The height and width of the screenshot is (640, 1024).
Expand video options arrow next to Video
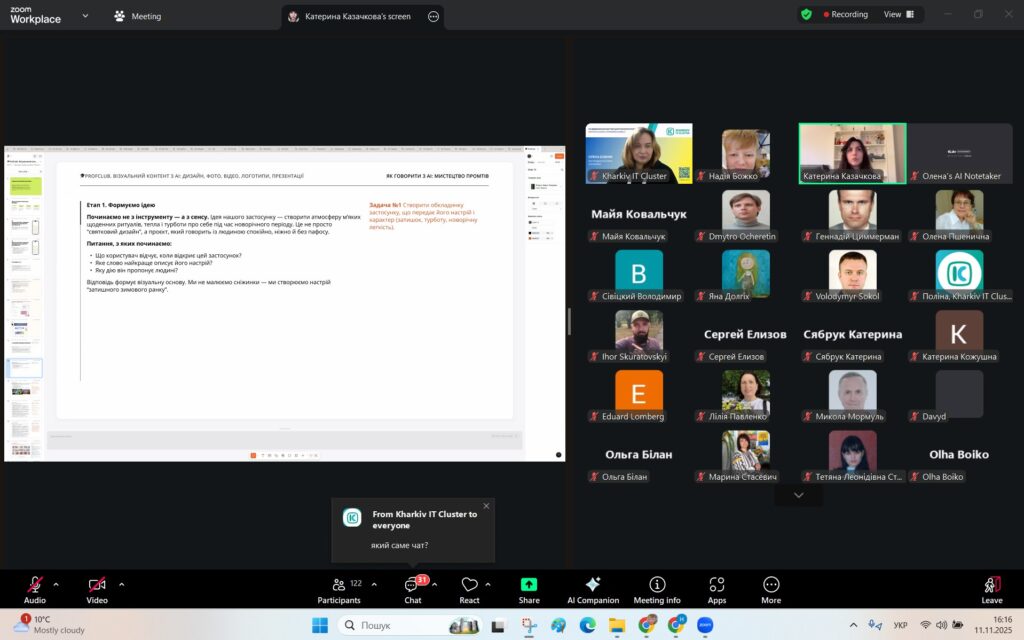[122, 584]
